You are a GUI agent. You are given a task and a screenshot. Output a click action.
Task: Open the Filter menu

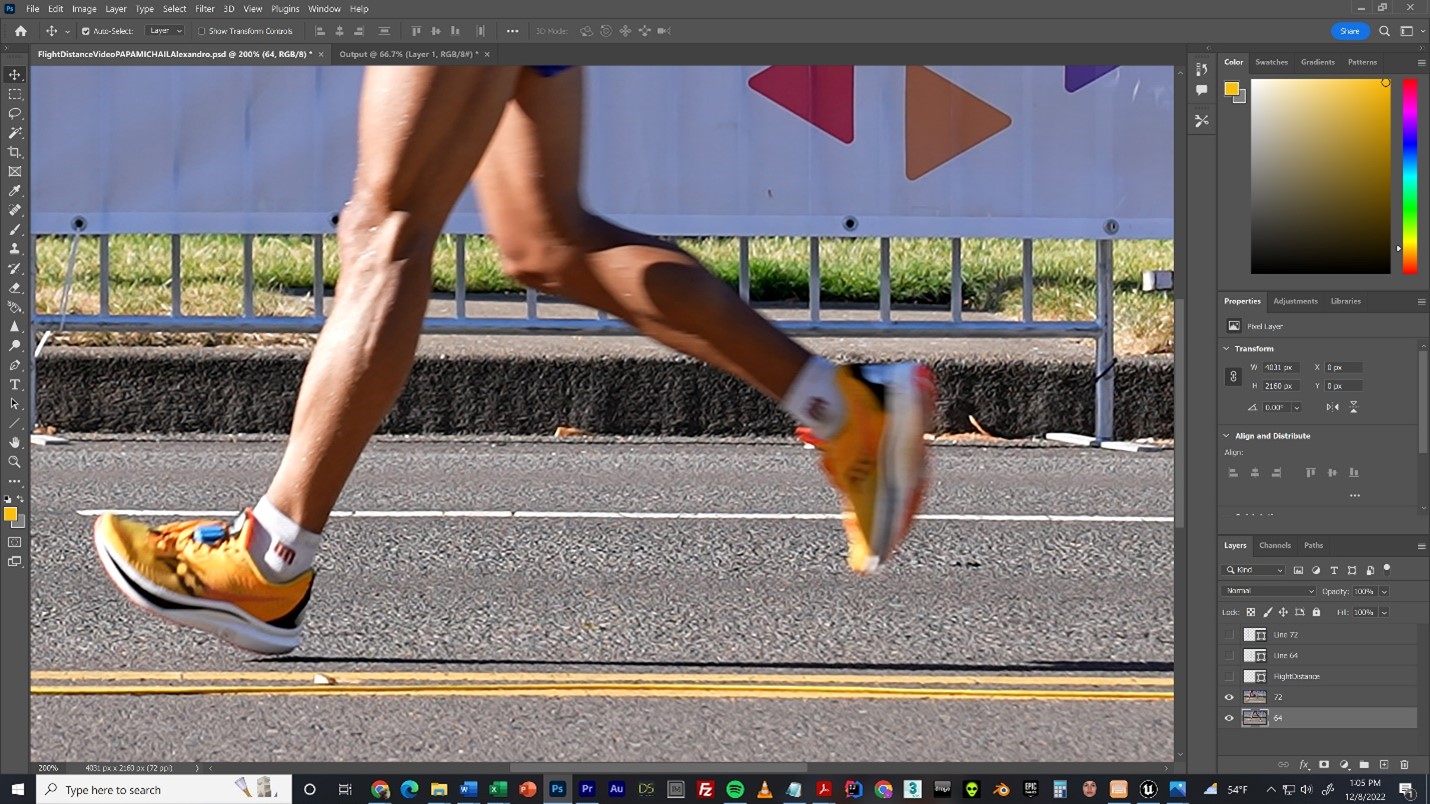click(205, 9)
